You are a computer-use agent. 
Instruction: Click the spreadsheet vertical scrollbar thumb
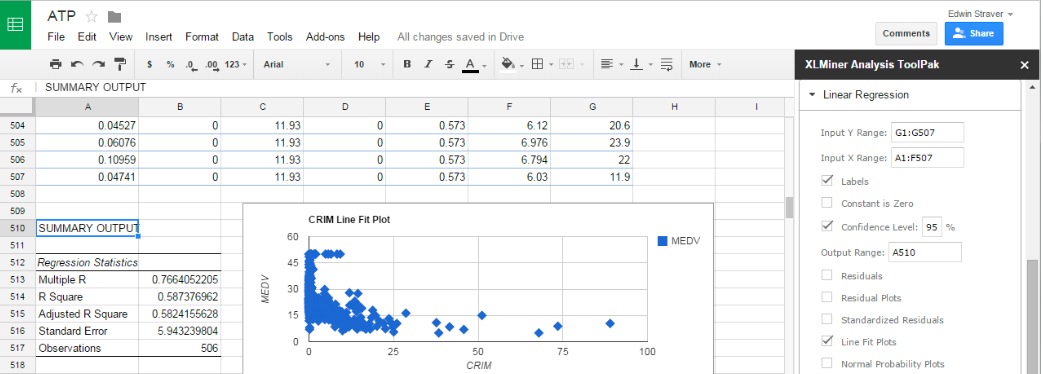pyautogui.click(x=790, y=208)
